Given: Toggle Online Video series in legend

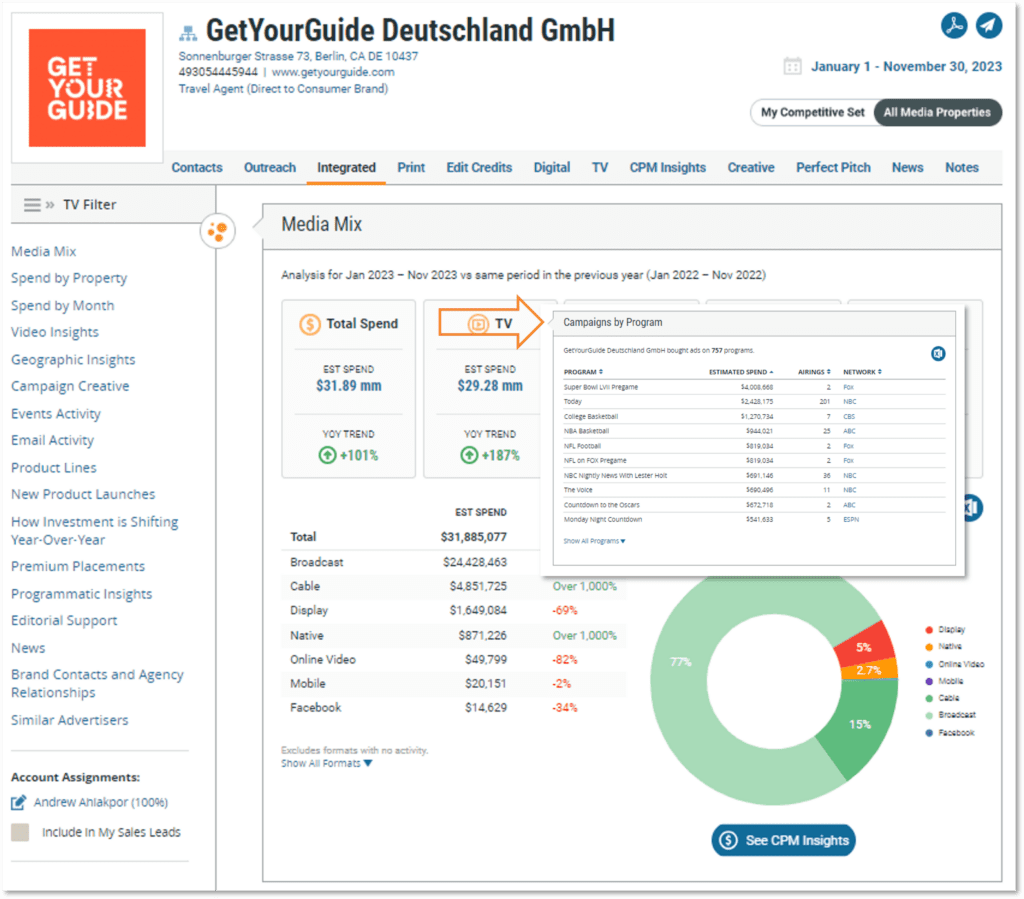Looking at the screenshot, I should [x=955, y=664].
